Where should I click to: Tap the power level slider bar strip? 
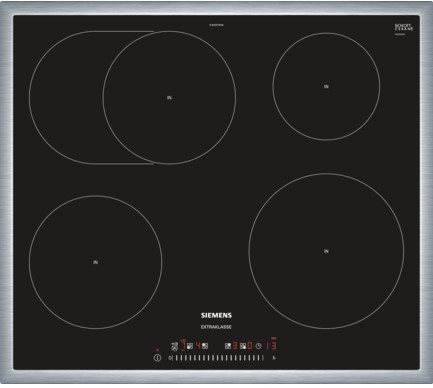[x=216, y=358]
